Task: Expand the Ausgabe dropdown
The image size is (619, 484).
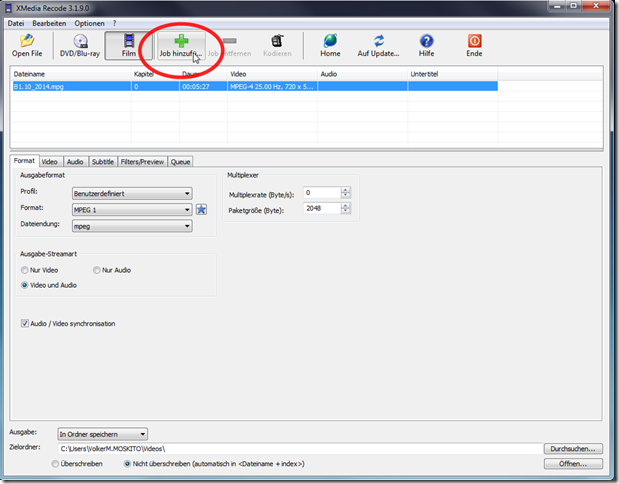Action: point(101,434)
